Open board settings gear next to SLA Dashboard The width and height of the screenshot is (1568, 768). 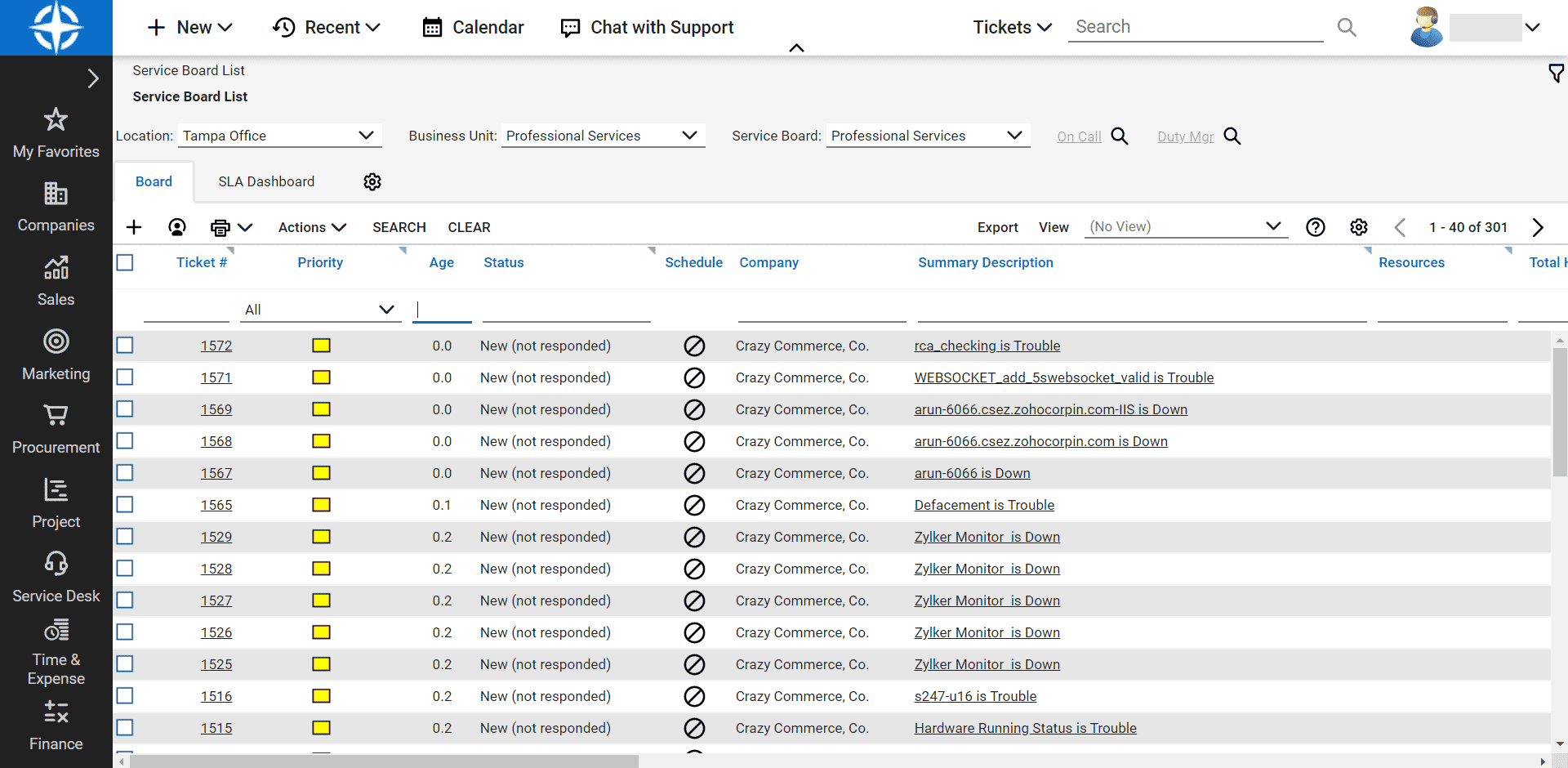(372, 181)
